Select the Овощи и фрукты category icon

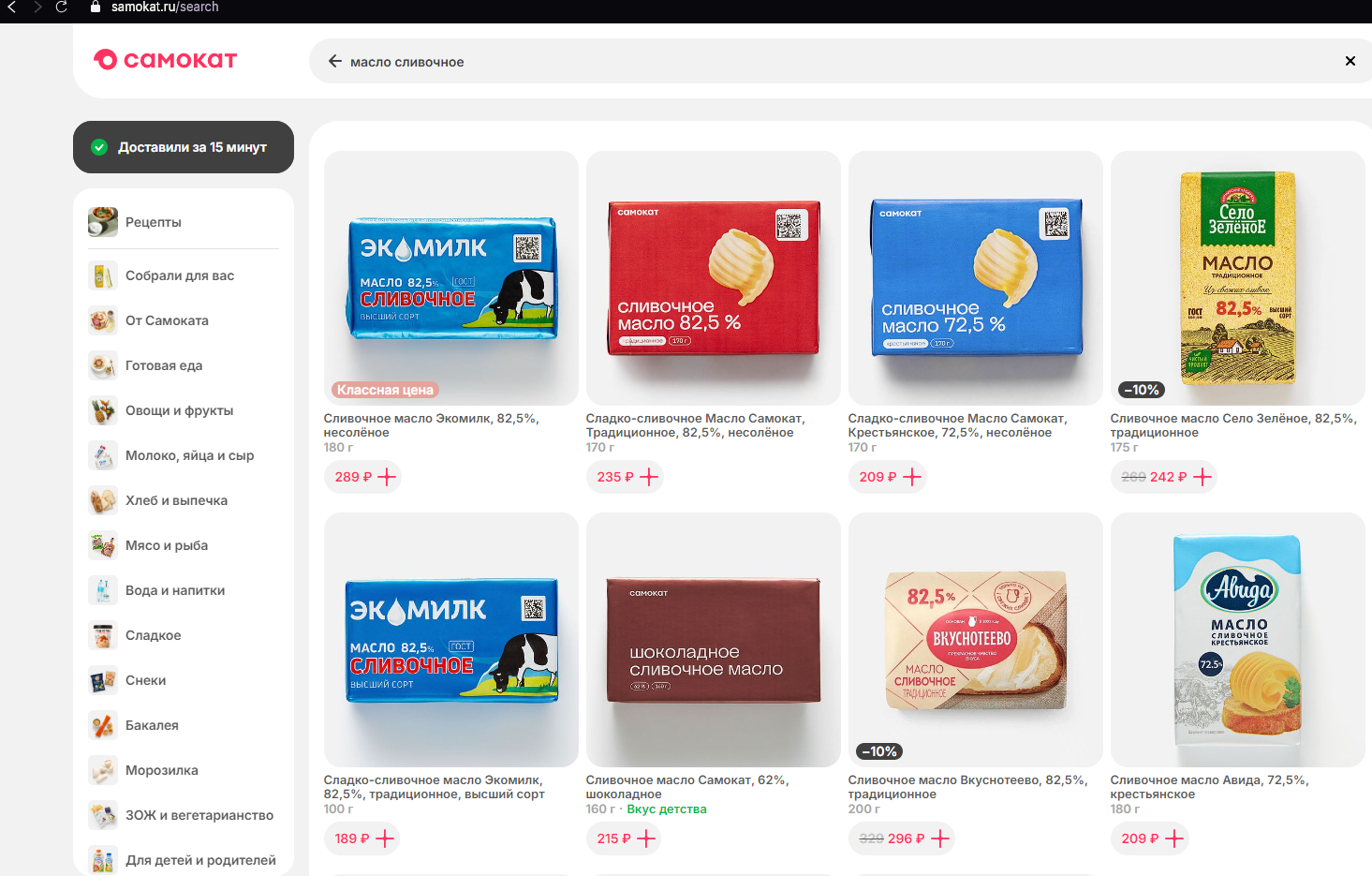(103, 410)
